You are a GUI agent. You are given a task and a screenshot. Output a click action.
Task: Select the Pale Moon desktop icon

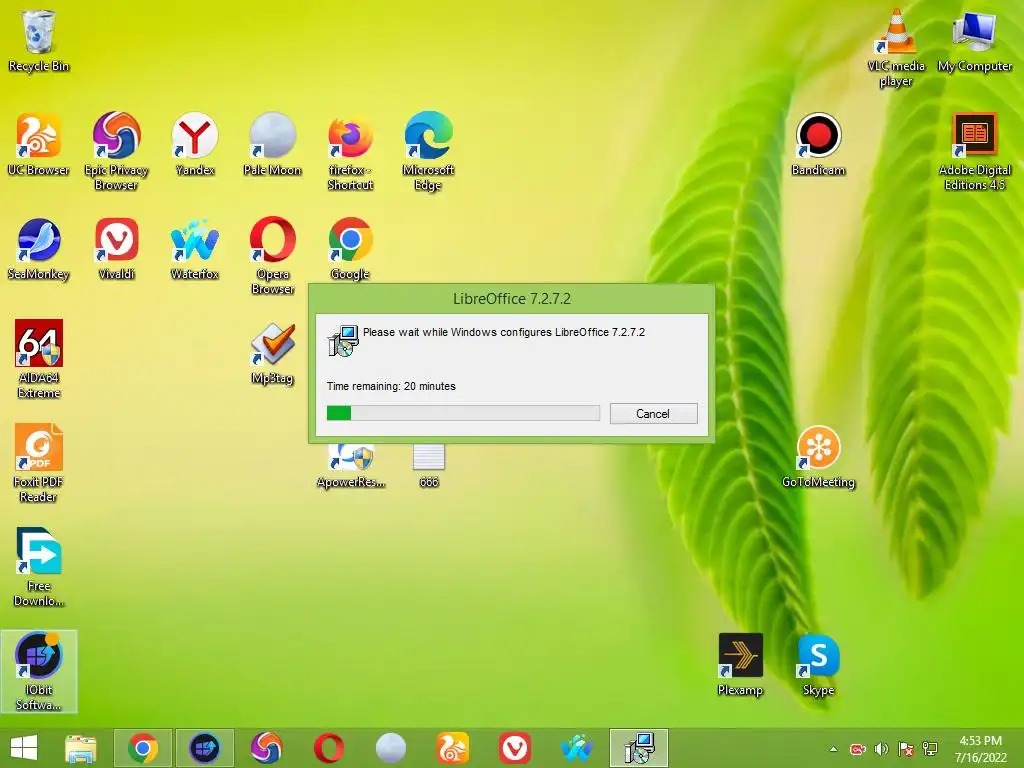point(272,144)
